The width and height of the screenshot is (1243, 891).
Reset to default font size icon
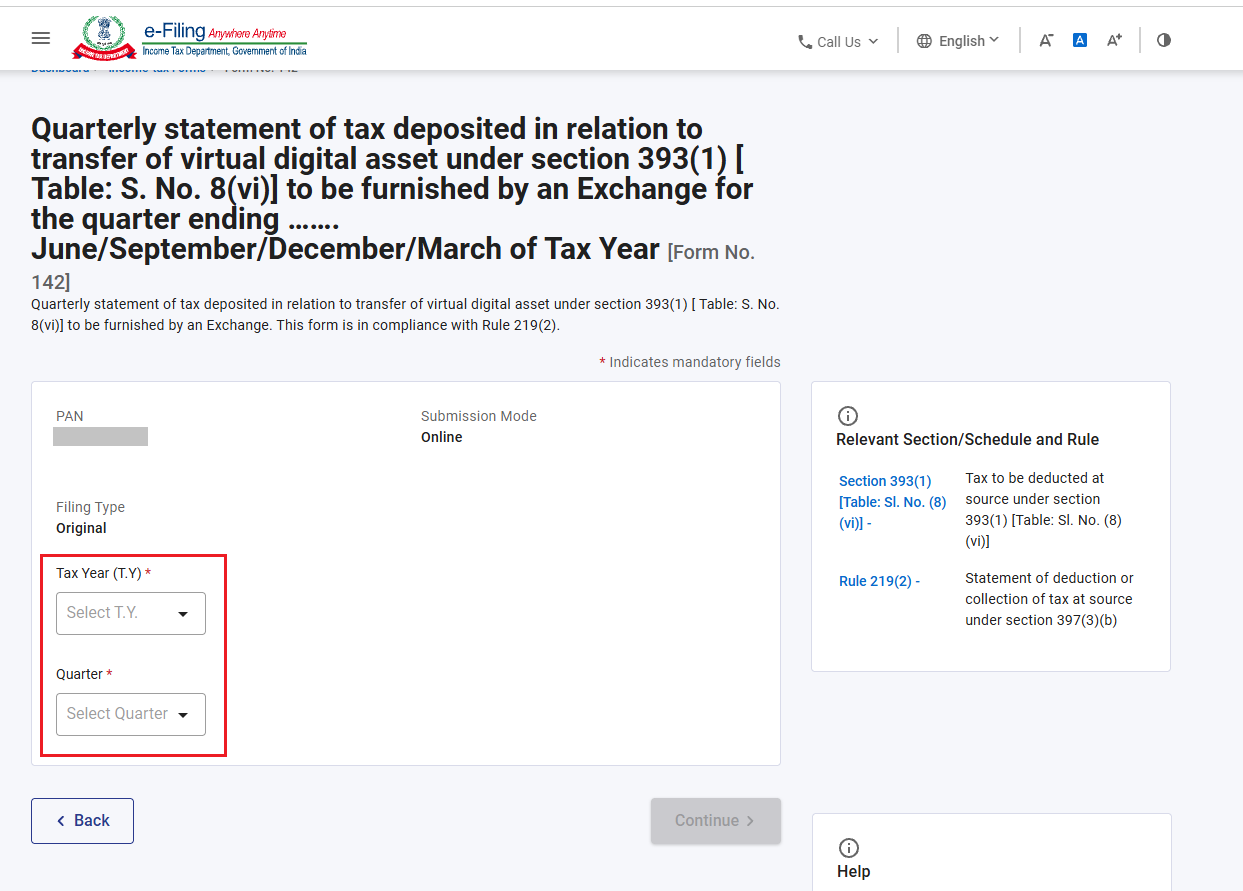[1080, 40]
